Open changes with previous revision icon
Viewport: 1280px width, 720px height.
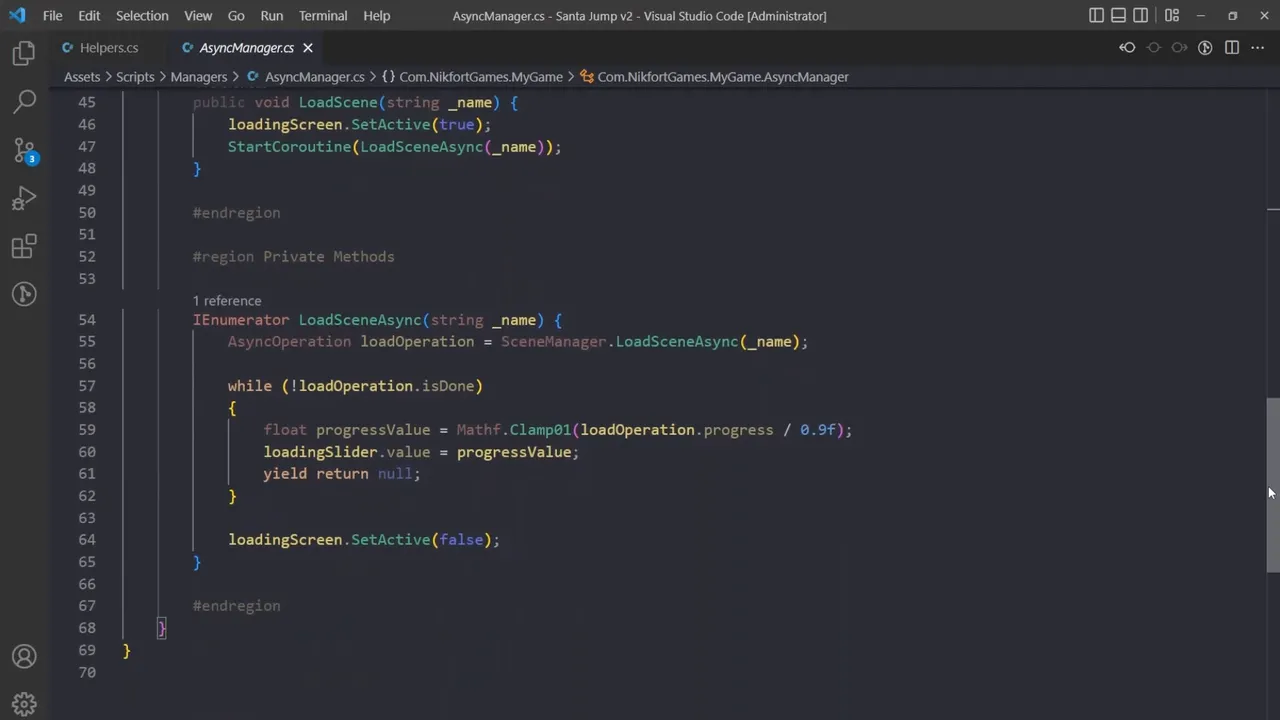tap(1127, 48)
